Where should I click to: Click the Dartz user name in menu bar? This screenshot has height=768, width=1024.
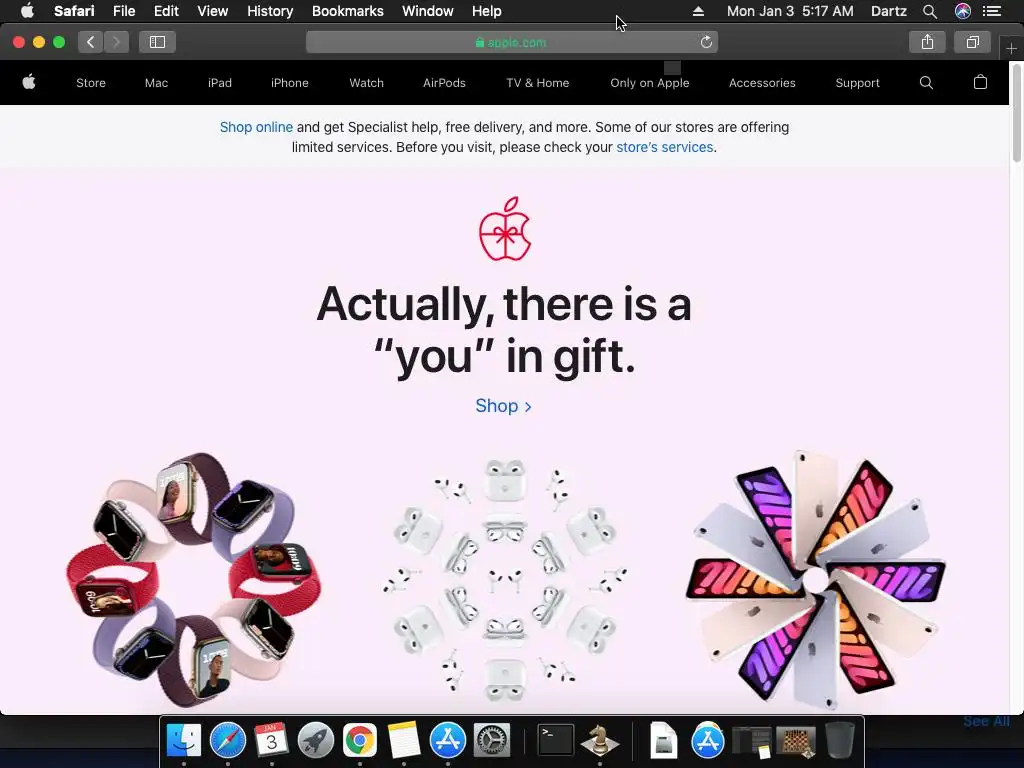tap(888, 11)
